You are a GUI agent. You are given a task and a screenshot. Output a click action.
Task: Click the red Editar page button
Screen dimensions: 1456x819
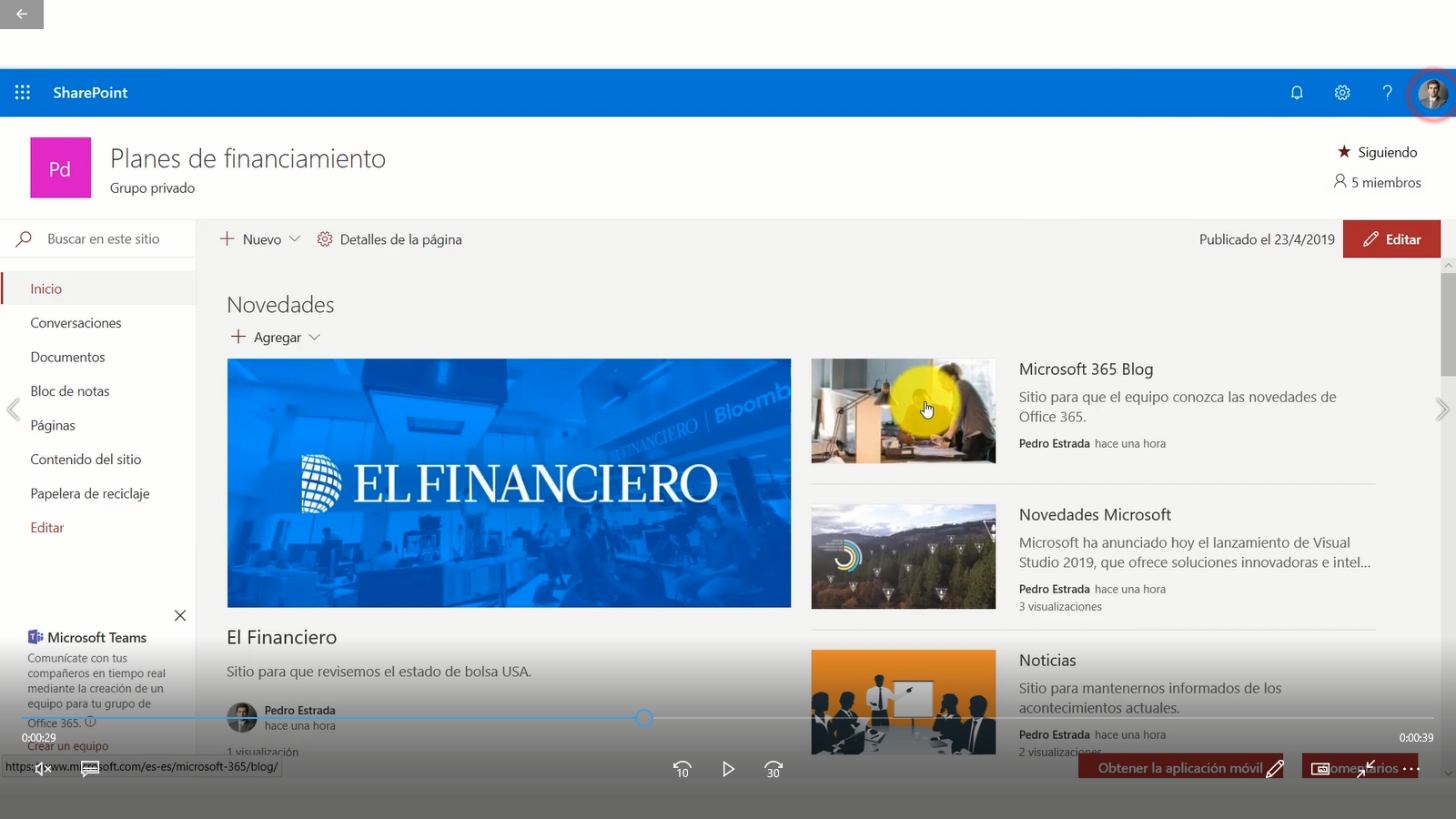[x=1391, y=238]
